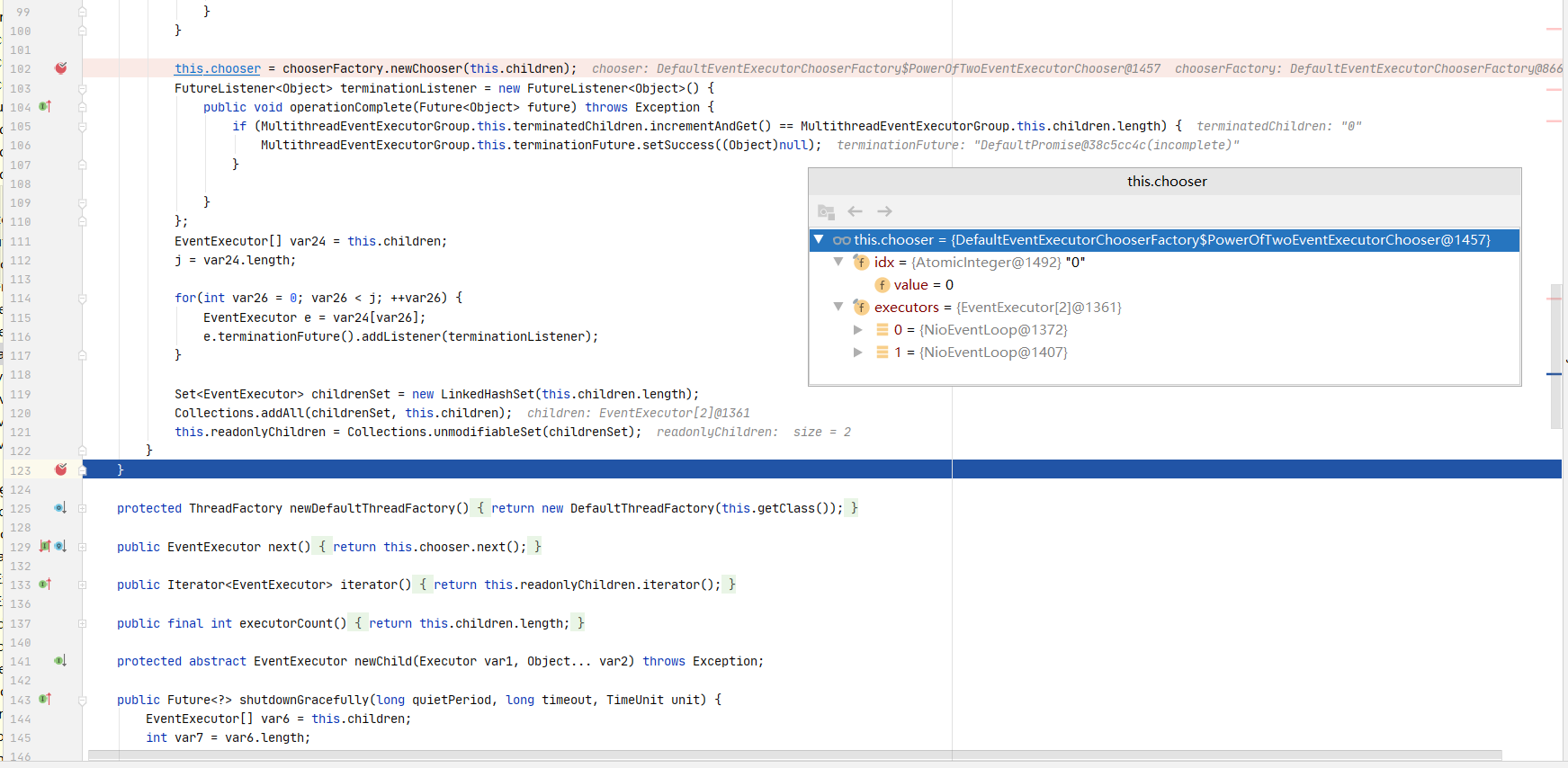The width and height of the screenshot is (1568, 768).
Task: Click 'DefaultThreadFactory' on line 125
Action: point(642,508)
